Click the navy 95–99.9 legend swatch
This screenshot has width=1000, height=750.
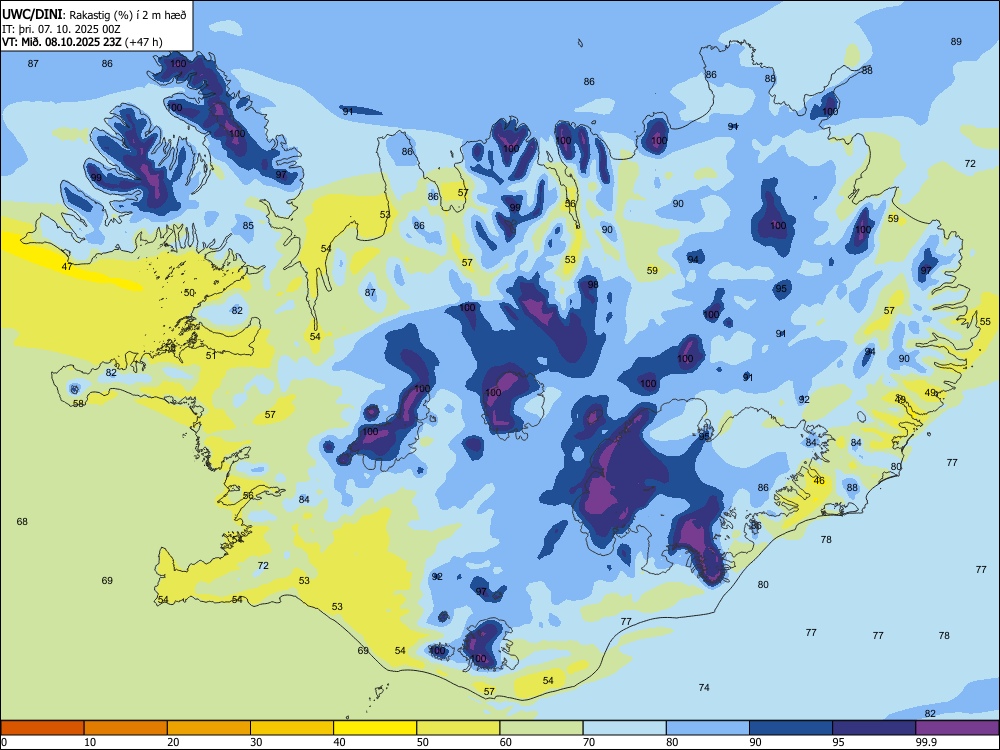pyautogui.click(x=874, y=728)
